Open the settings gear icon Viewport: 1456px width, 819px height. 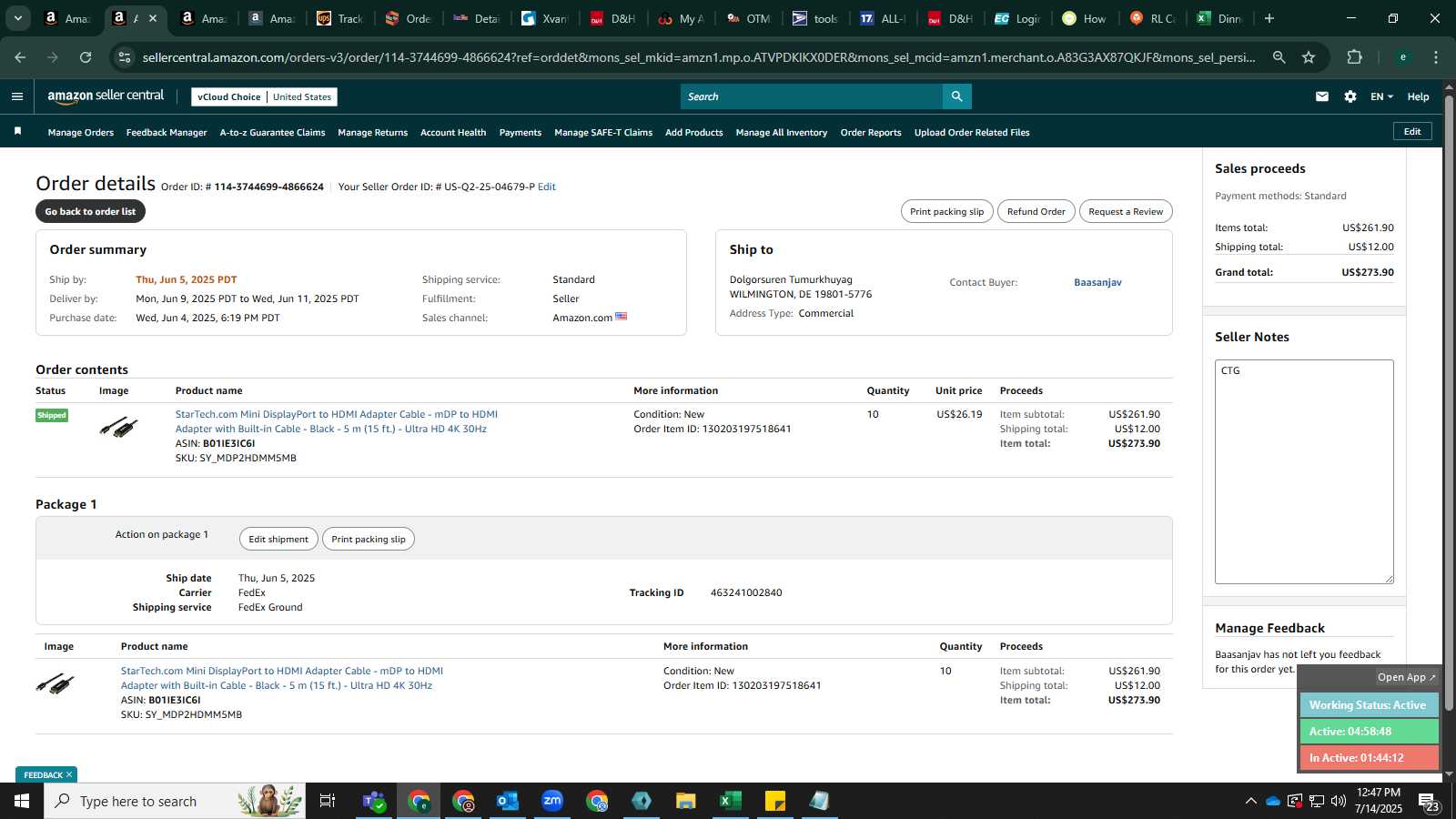tap(1350, 96)
